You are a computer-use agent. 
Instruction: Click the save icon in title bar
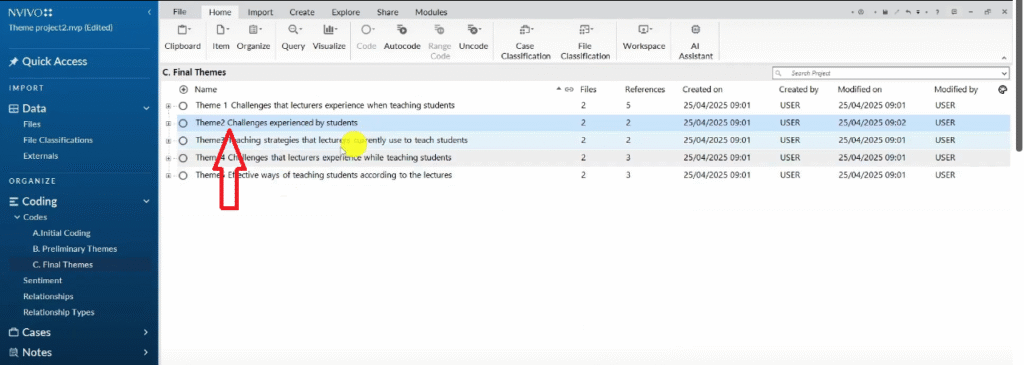885,12
